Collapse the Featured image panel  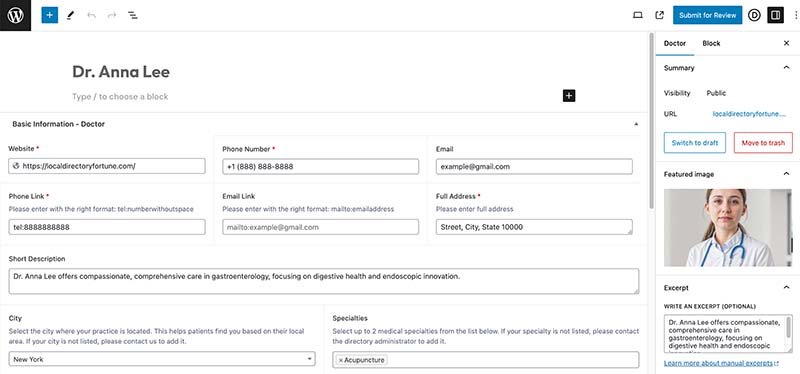pyautogui.click(x=786, y=174)
